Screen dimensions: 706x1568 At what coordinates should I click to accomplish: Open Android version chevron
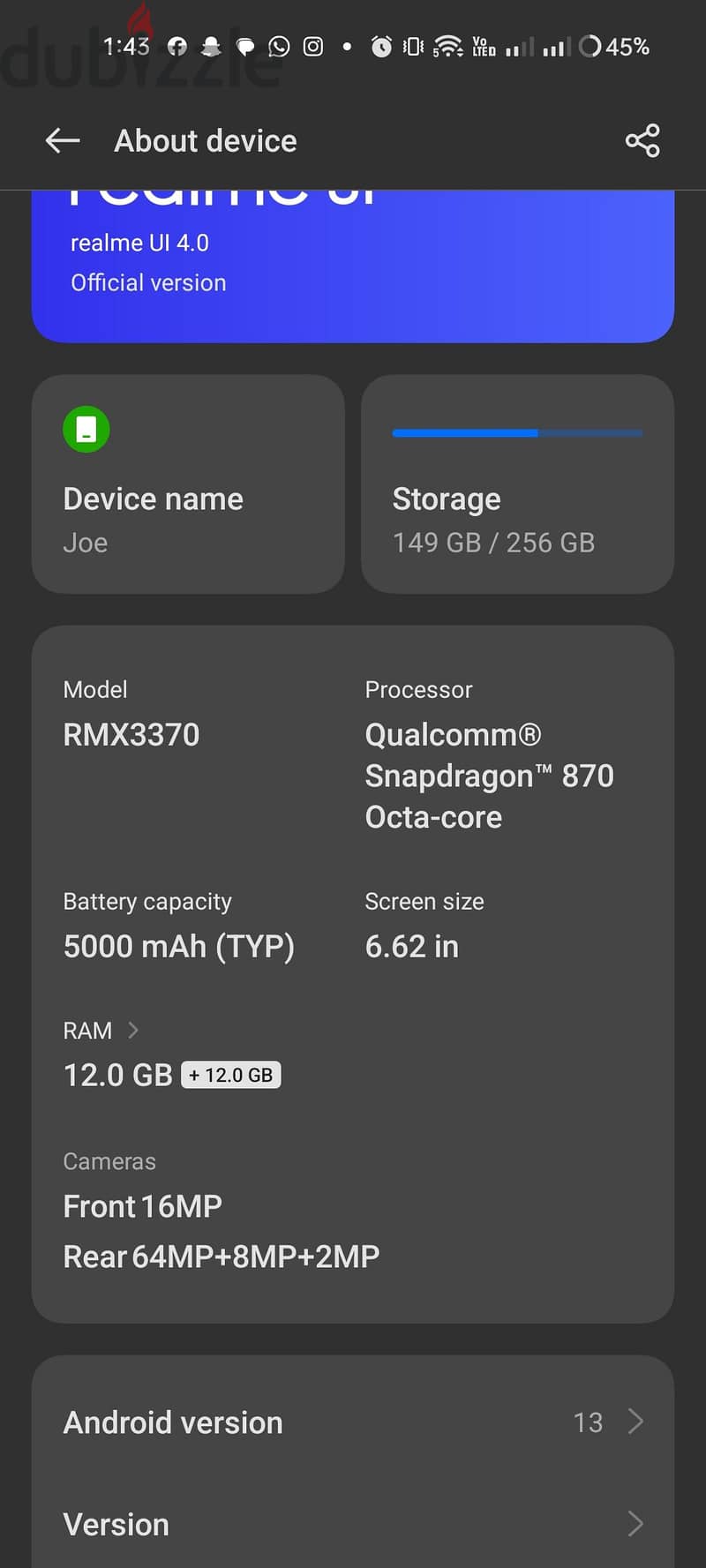point(635,1422)
